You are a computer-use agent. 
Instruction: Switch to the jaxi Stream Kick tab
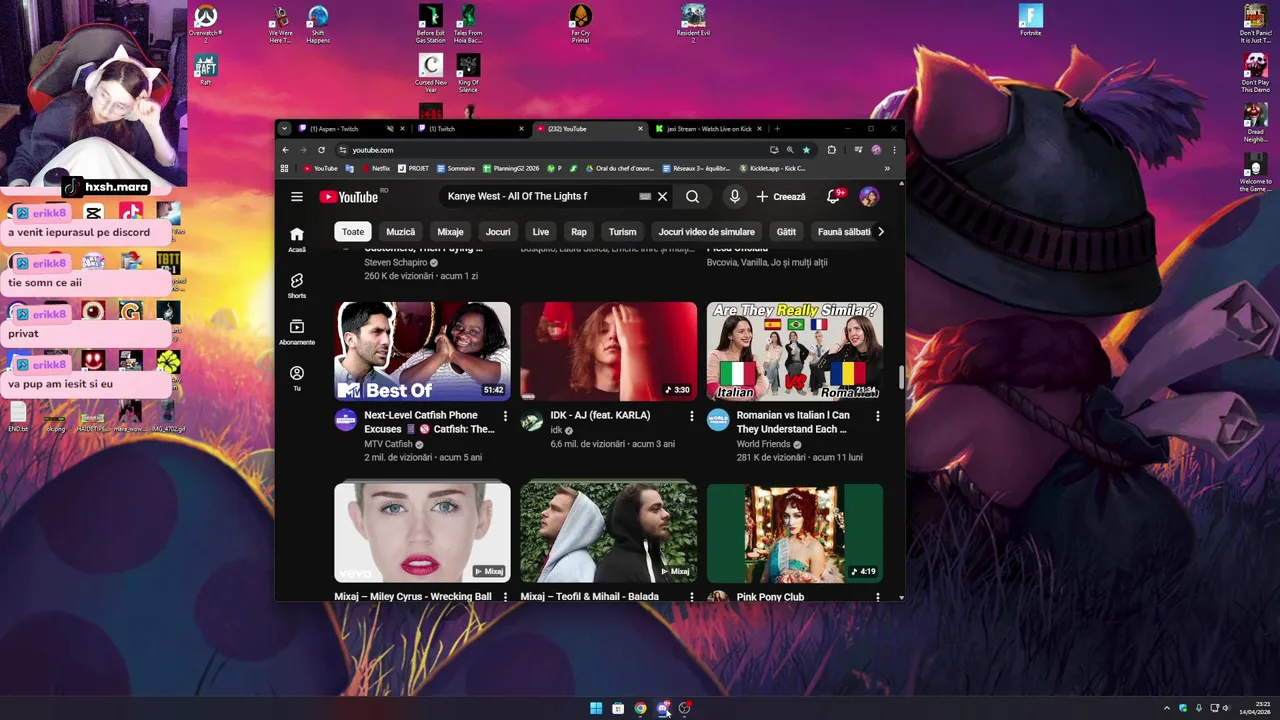pyautogui.click(x=708, y=129)
